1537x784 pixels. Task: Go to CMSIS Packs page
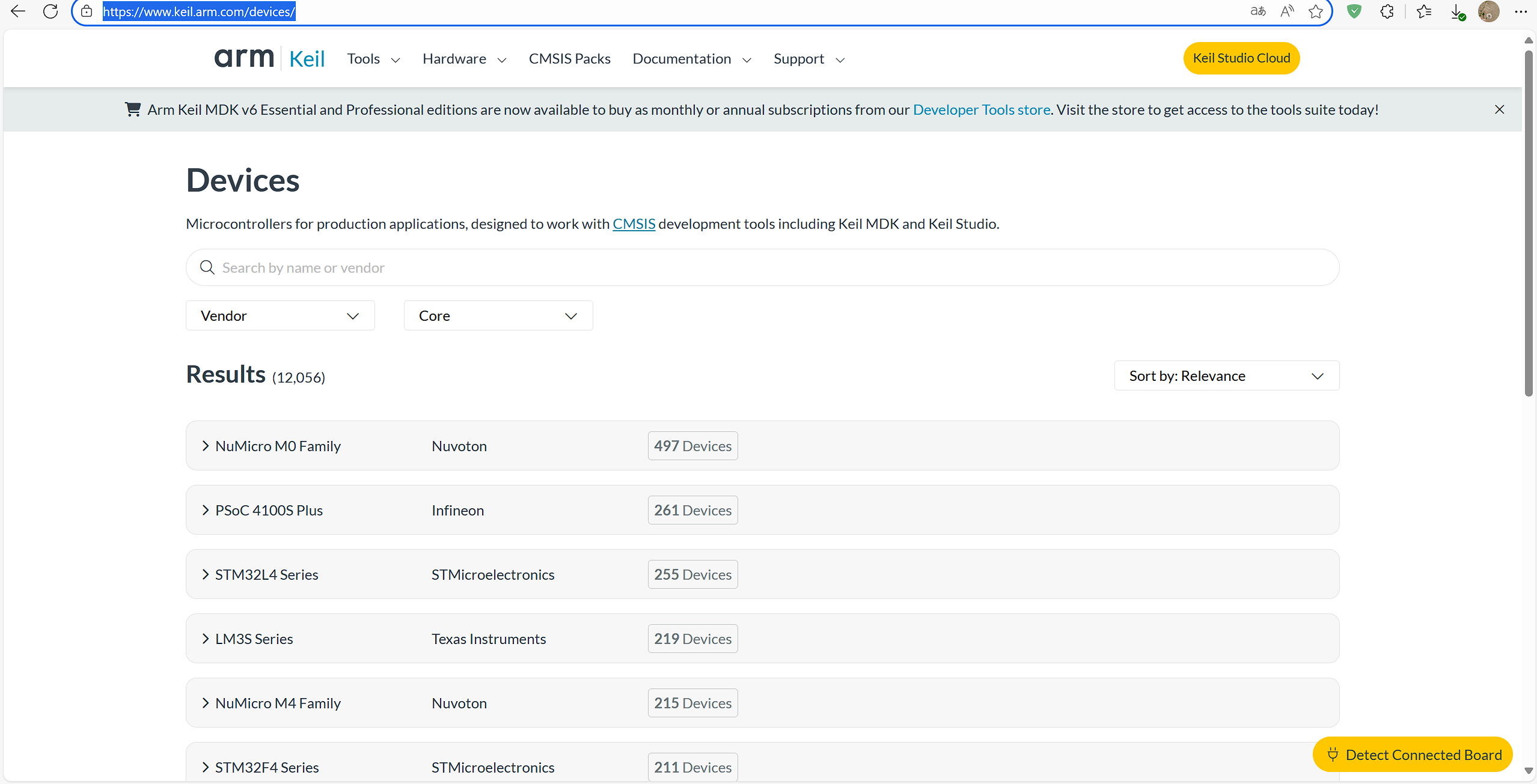[570, 59]
